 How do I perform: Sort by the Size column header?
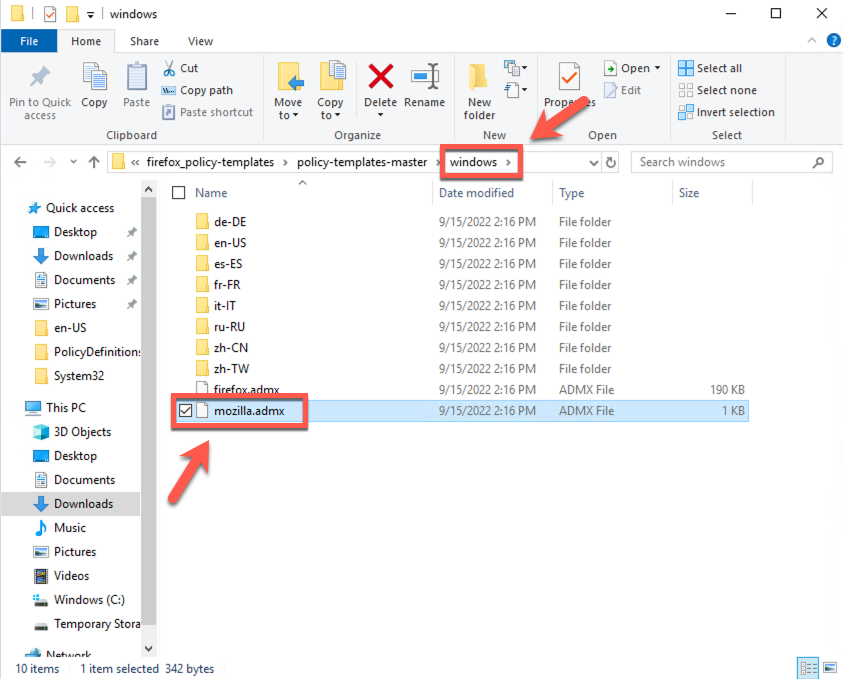click(689, 193)
